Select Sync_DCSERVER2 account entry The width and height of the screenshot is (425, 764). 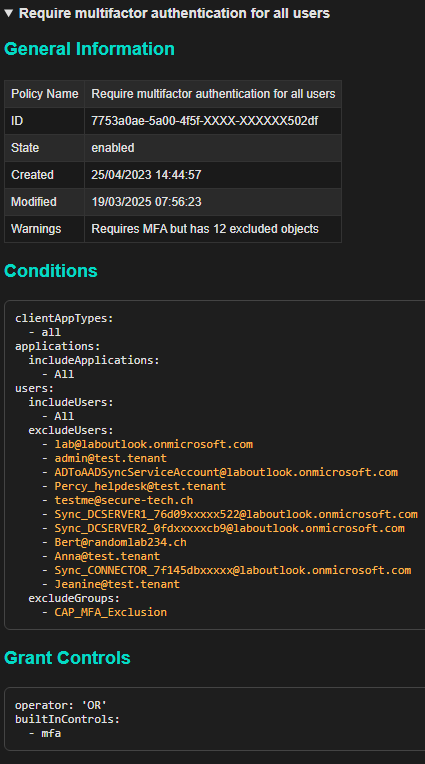(x=230, y=529)
